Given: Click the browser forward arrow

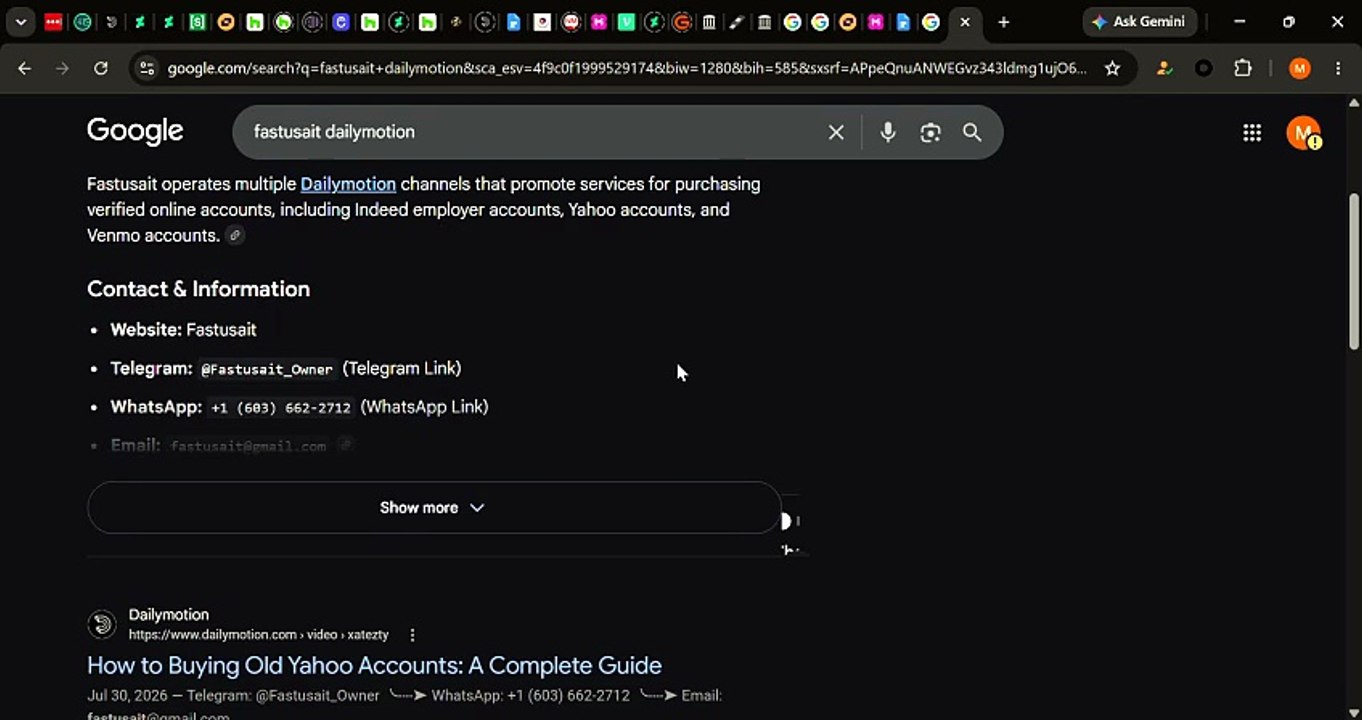Looking at the screenshot, I should (x=62, y=68).
